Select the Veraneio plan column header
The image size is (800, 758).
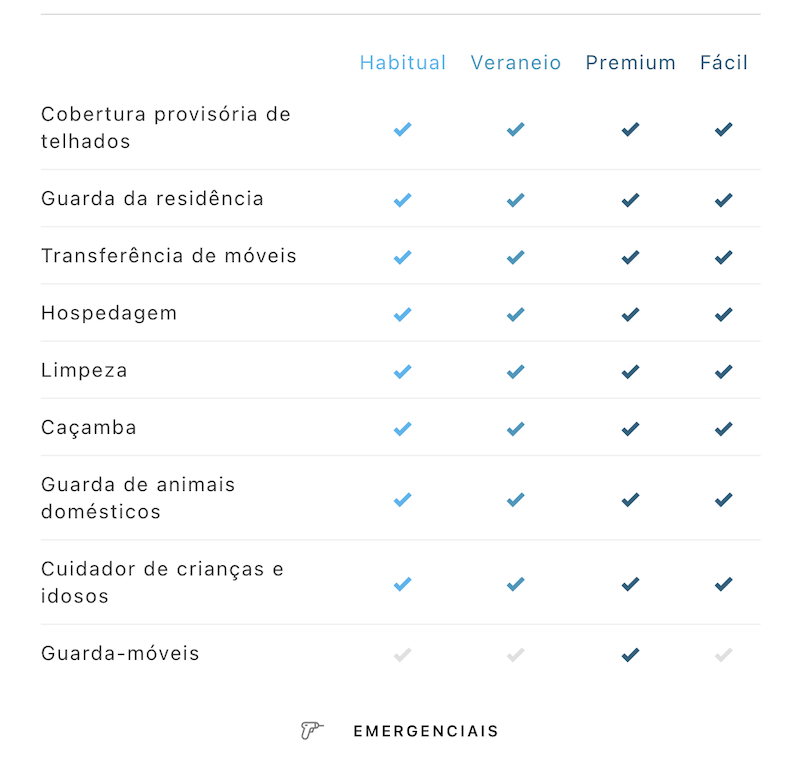click(516, 62)
